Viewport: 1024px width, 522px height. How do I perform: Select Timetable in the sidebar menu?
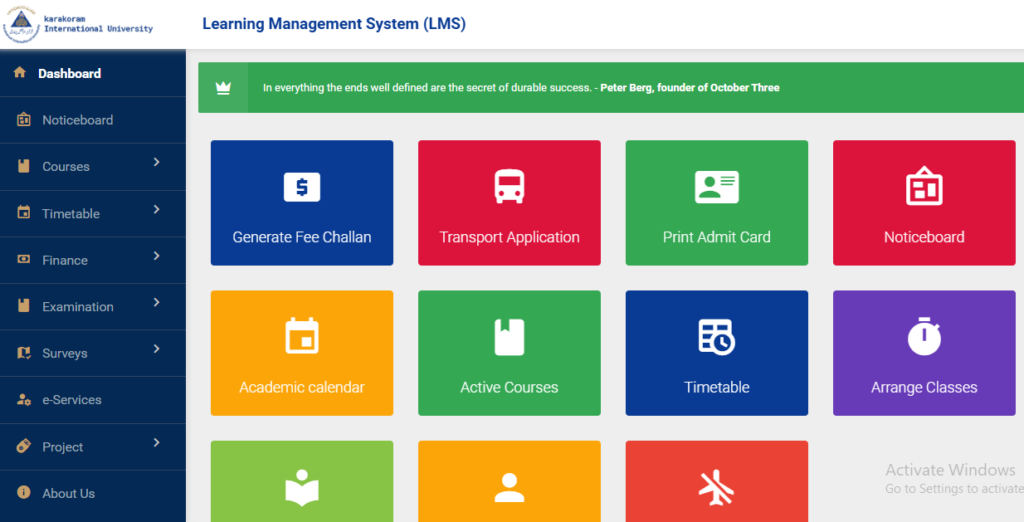93,214
